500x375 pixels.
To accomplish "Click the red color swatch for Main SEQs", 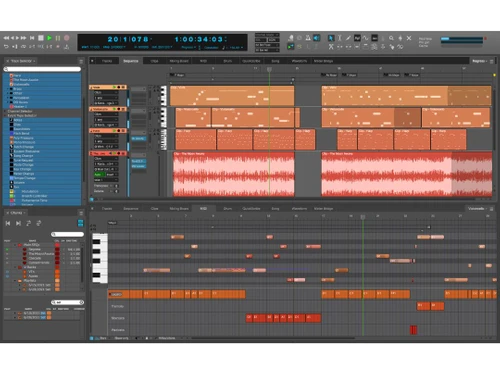I will (57, 245).
